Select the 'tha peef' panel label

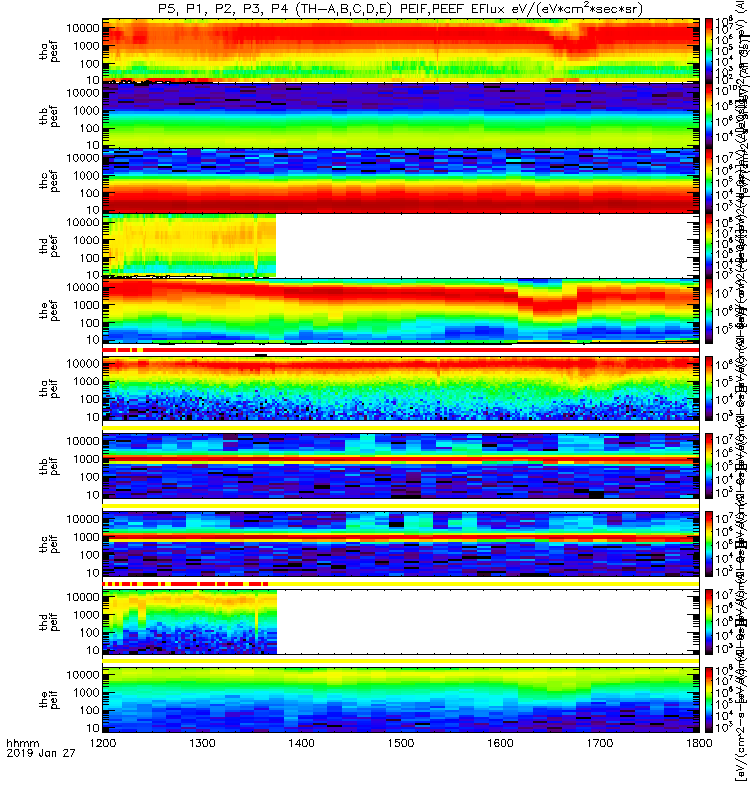[x=49, y=52]
